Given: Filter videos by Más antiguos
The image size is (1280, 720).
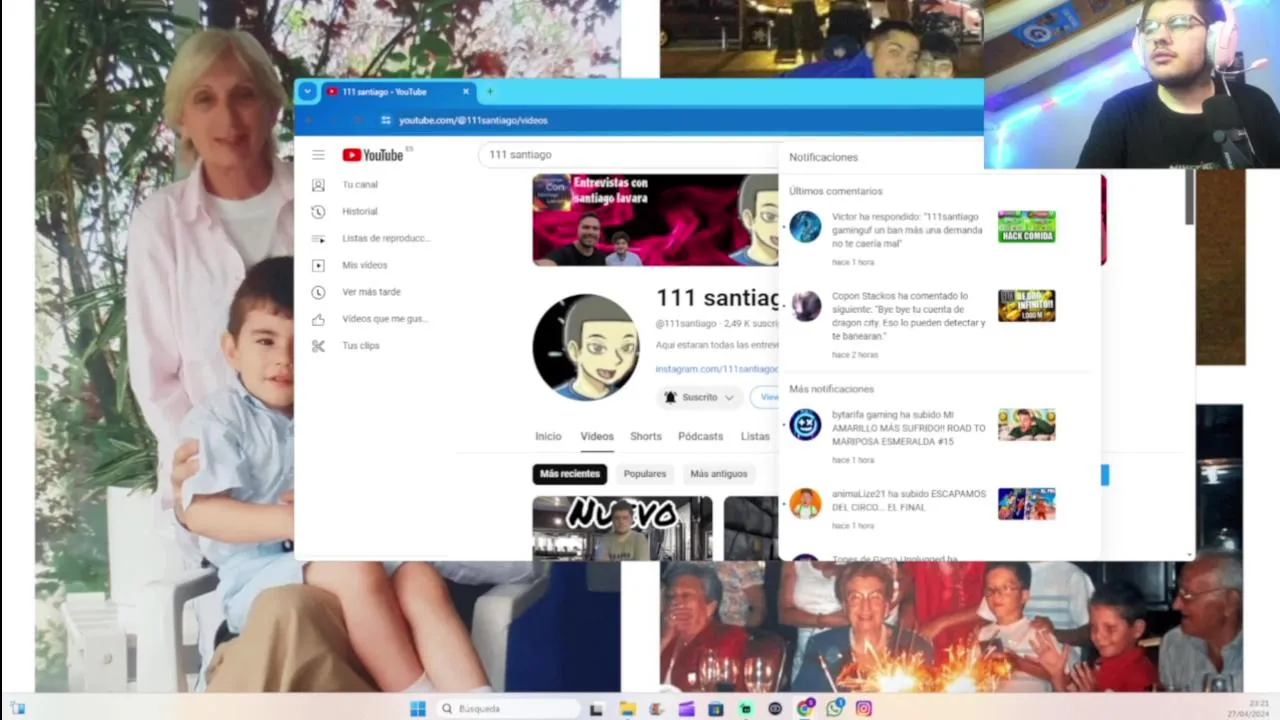Looking at the screenshot, I should [718, 474].
